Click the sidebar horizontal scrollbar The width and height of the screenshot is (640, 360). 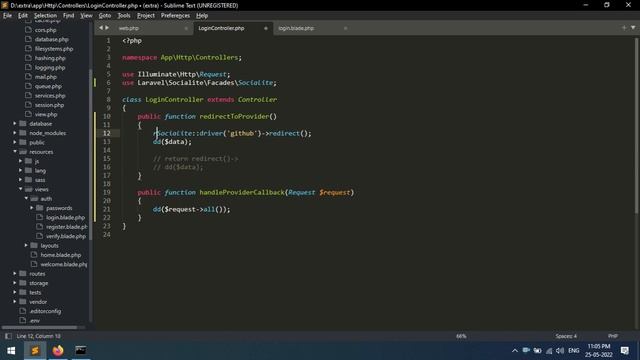click(39, 327)
